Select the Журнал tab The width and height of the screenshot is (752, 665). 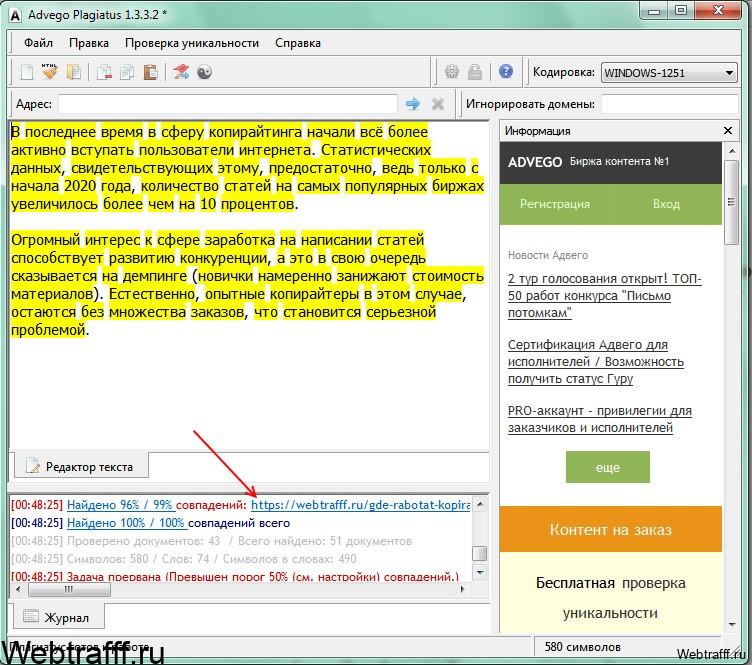pos(58,617)
